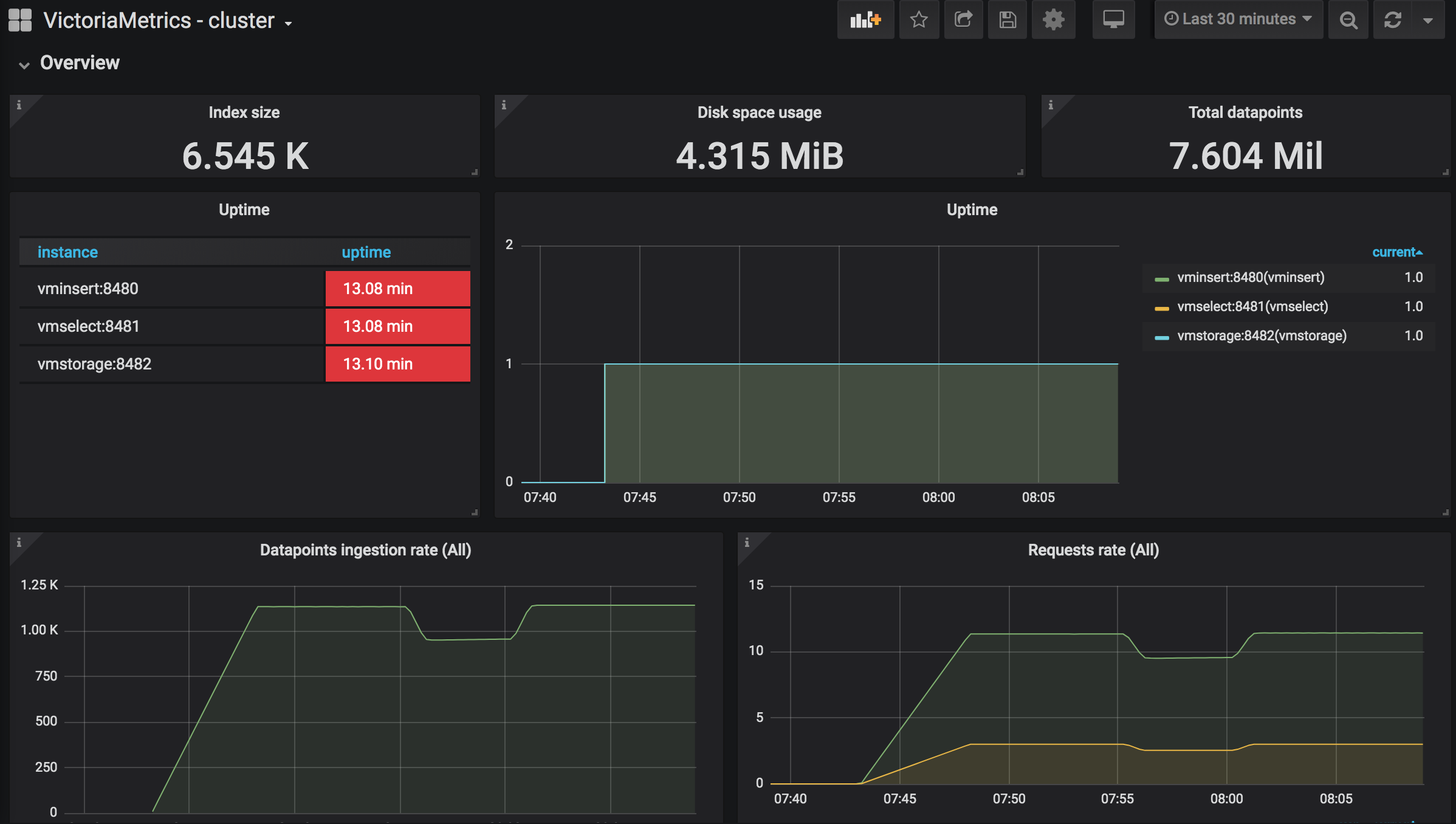Click the vminsert 13.08 min uptime cell

398,289
